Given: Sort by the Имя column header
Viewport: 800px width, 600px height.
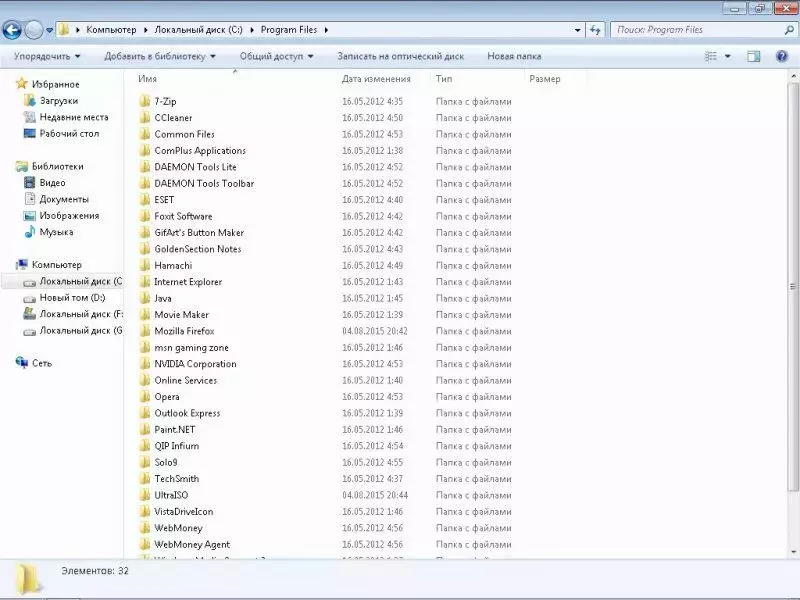Looking at the screenshot, I should (147, 79).
